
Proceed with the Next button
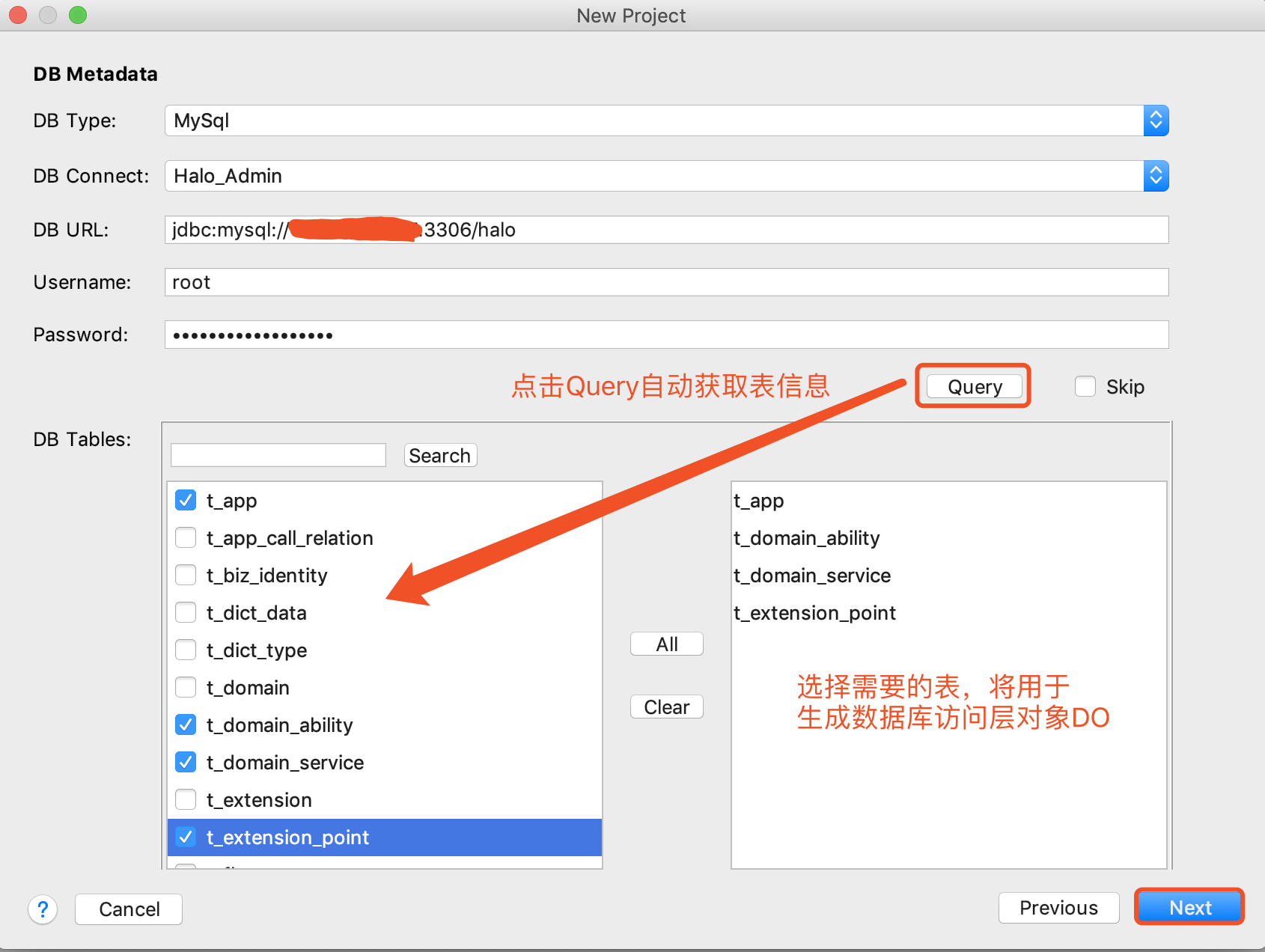click(1189, 907)
